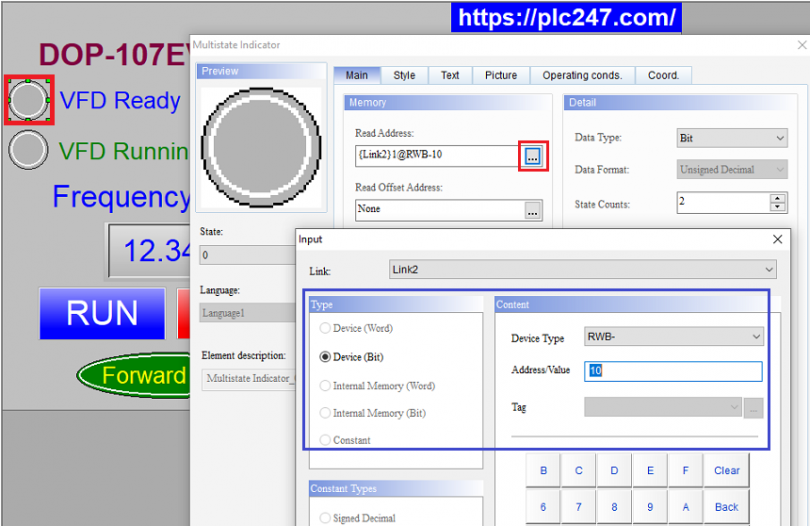Click the green Forward button on HMI
Screen dimensions: 810x526
click(x=134, y=376)
